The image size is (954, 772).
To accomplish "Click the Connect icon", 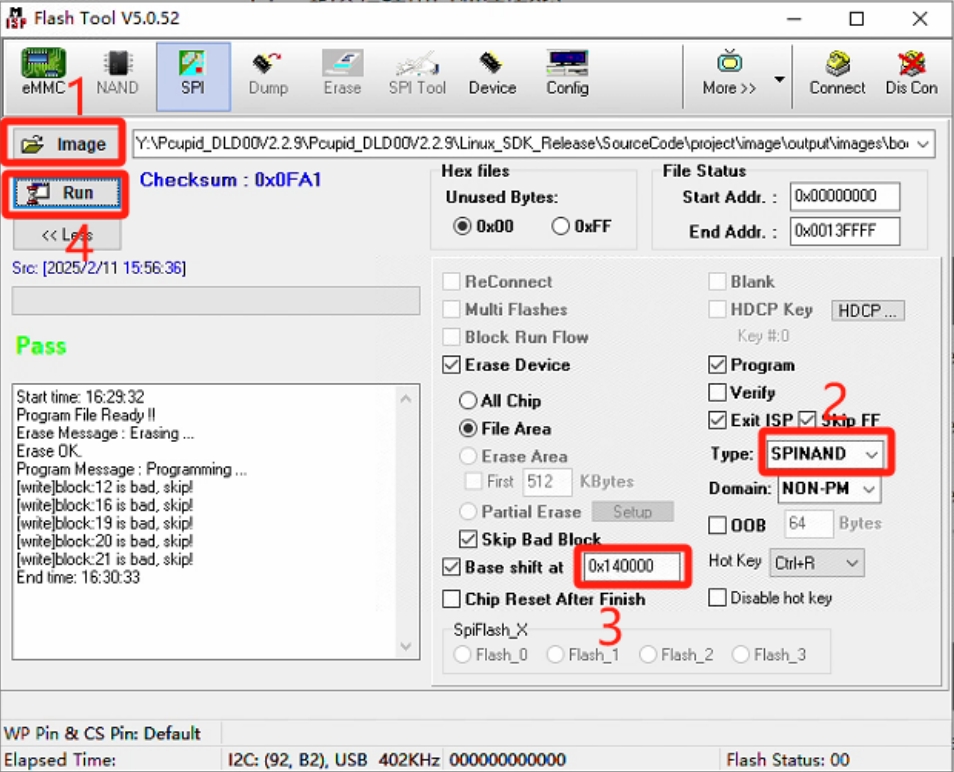I will 837,74.
